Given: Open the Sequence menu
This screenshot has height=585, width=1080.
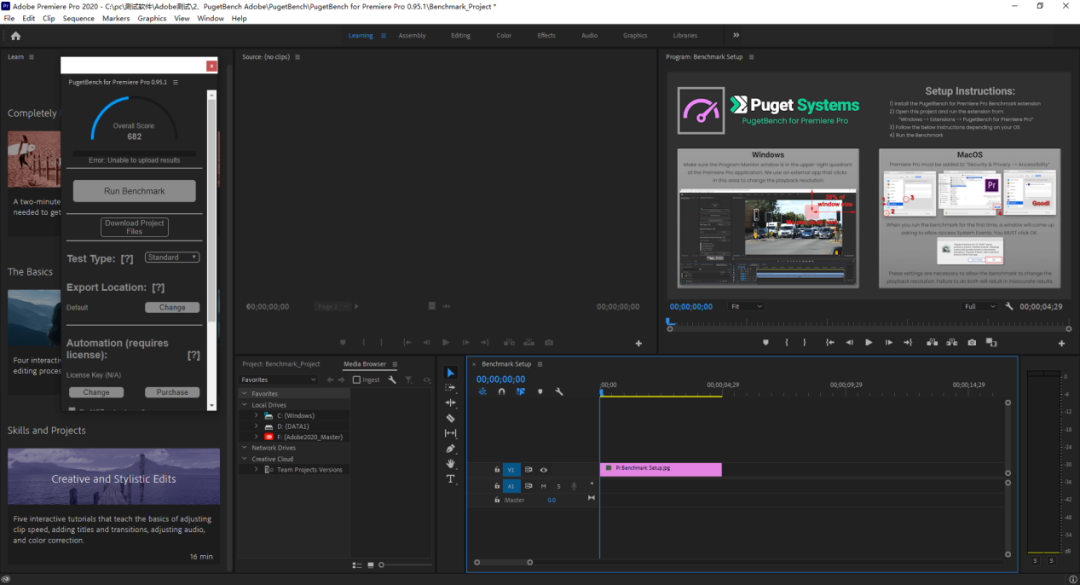Looking at the screenshot, I should [79, 19].
